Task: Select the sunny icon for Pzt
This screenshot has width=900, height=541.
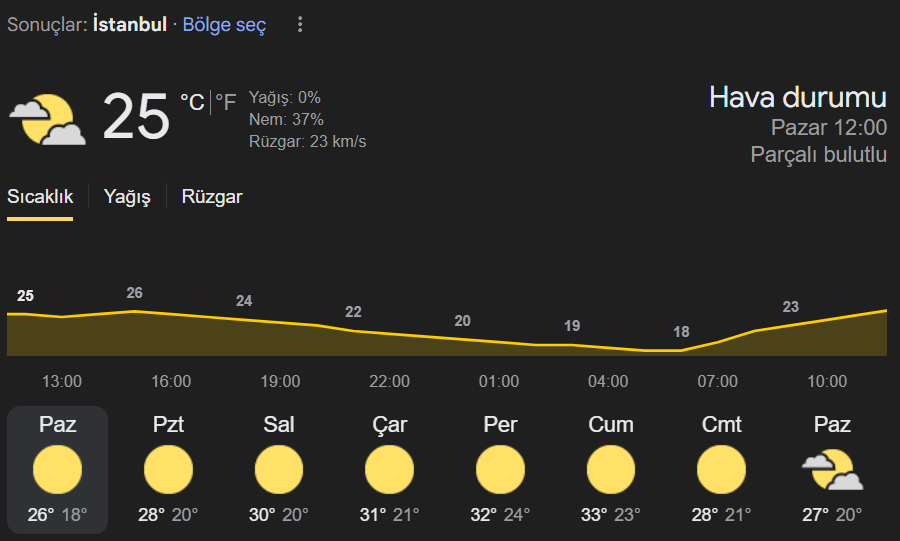Action: click(x=168, y=470)
